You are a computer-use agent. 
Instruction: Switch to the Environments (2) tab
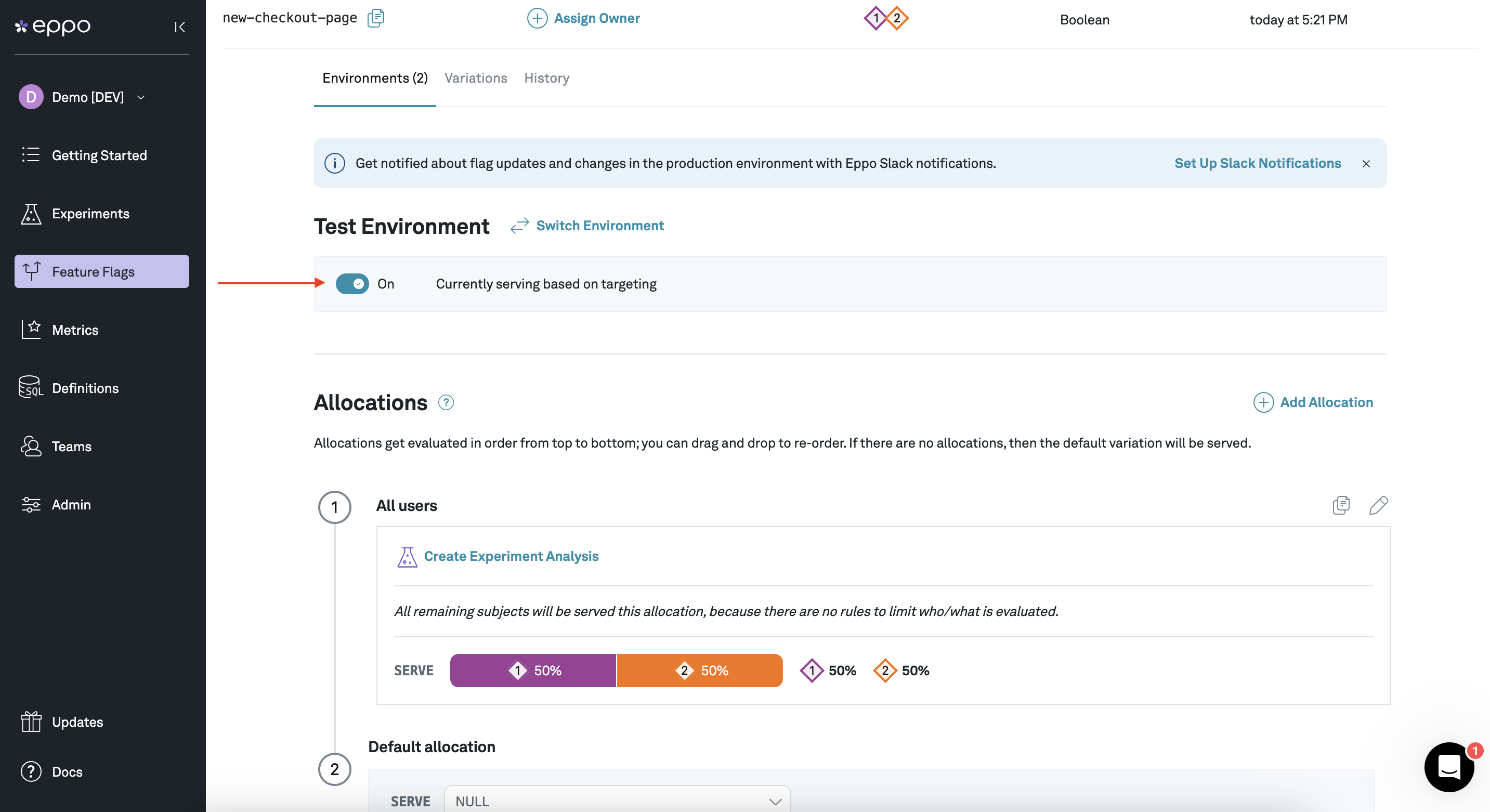pyautogui.click(x=375, y=78)
